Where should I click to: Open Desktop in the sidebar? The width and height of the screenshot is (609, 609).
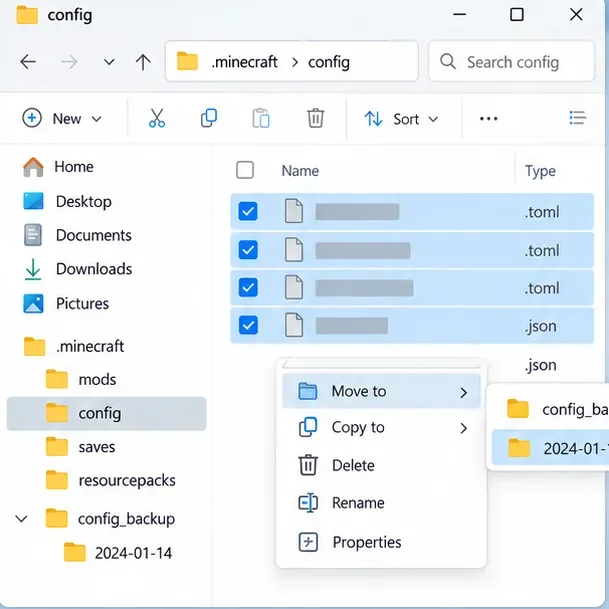coord(67,201)
